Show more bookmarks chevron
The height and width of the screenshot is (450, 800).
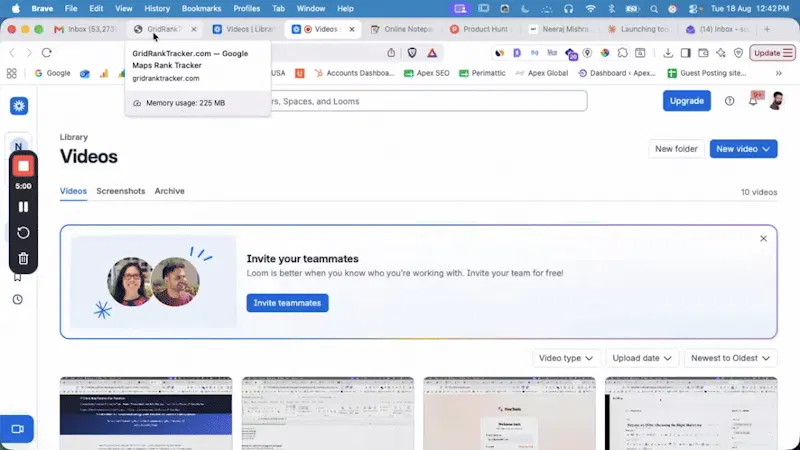pyautogui.click(x=779, y=73)
